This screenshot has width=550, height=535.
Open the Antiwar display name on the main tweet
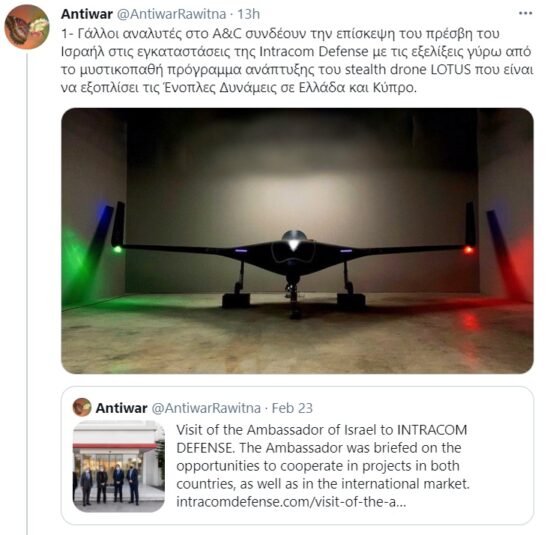pyautogui.click(x=87, y=14)
